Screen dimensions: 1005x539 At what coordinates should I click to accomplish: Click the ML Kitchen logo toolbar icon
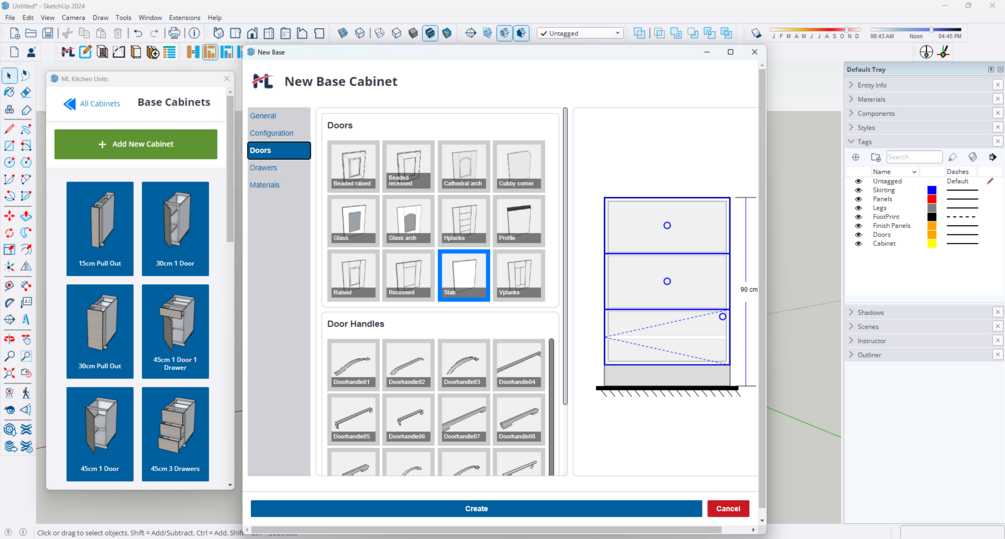click(67, 52)
